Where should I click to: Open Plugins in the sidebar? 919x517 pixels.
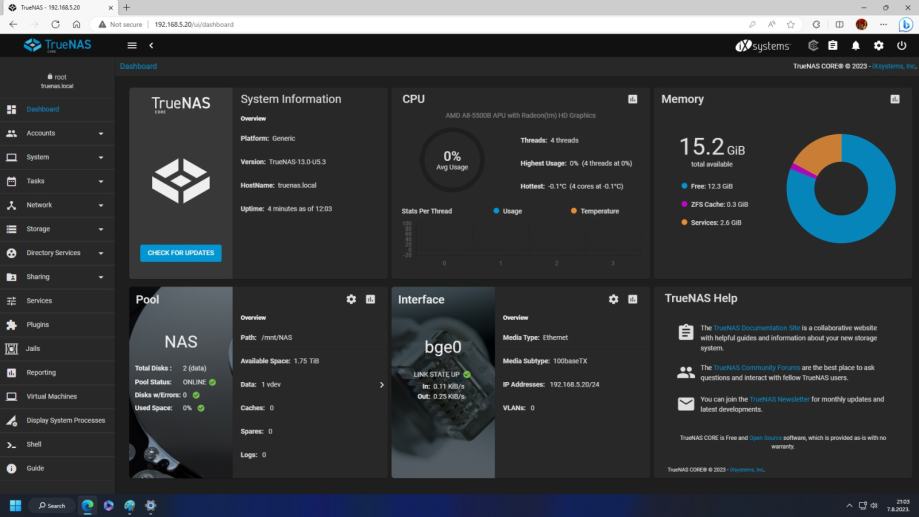pyautogui.click(x=57, y=325)
